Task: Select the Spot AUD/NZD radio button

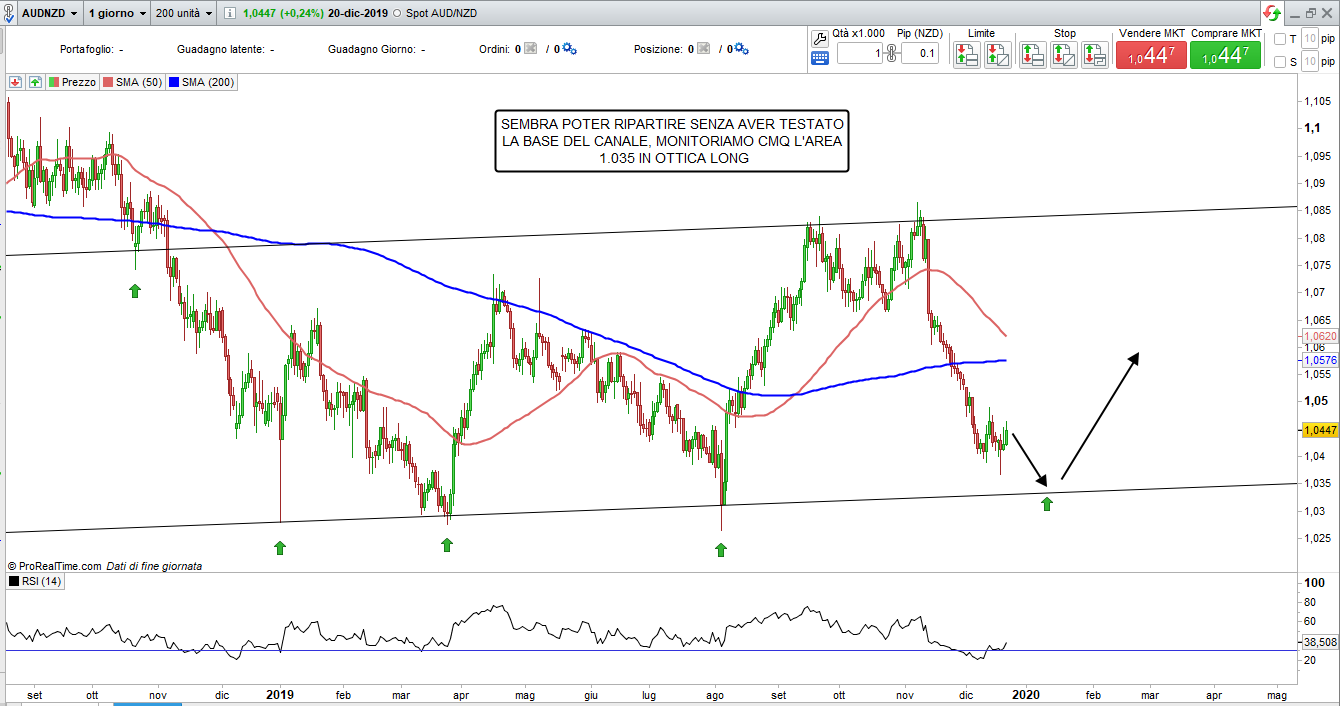Action: tap(399, 14)
